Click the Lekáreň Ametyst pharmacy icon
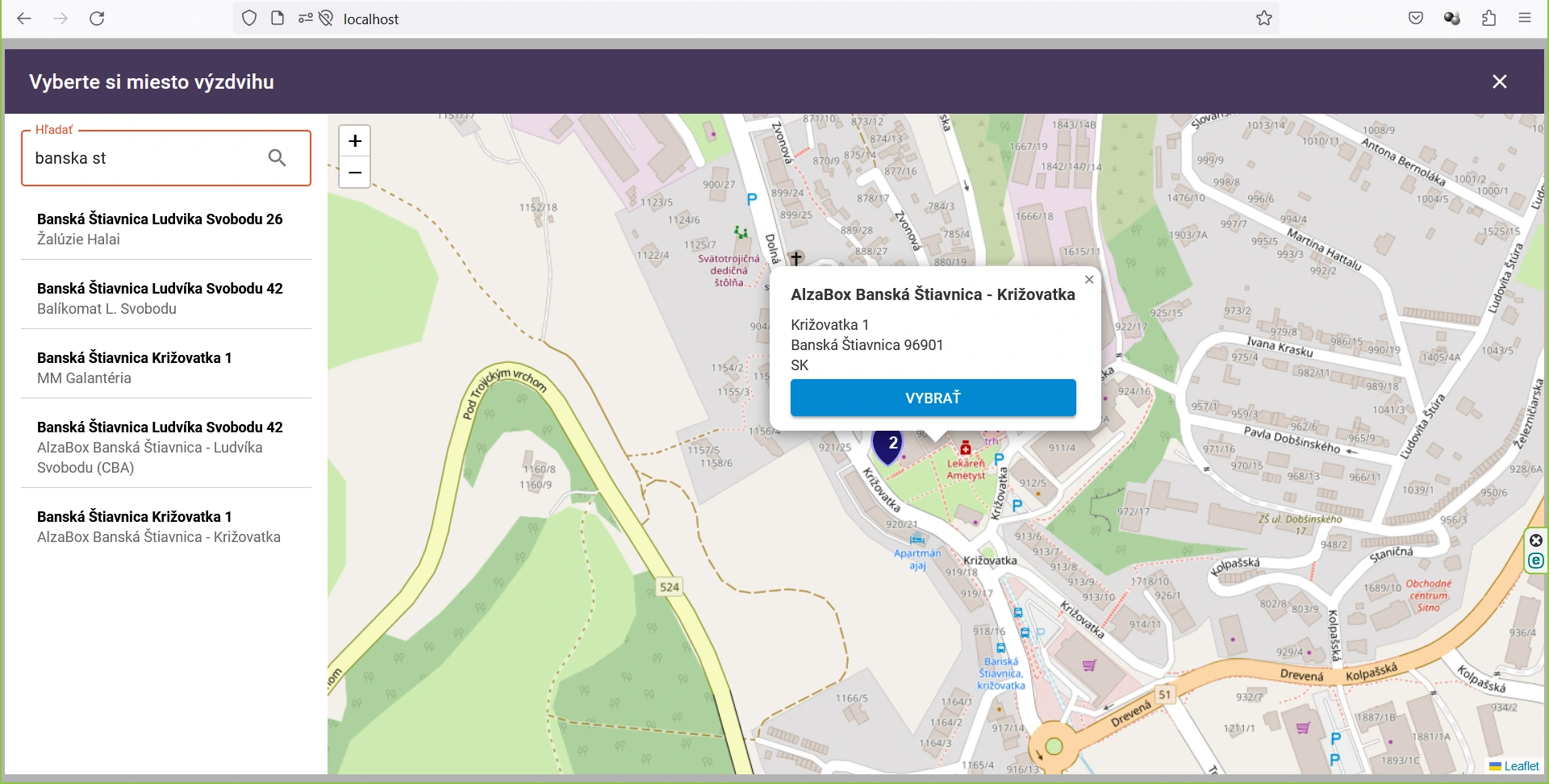The image size is (1549, 784). [x=966, y=448]
